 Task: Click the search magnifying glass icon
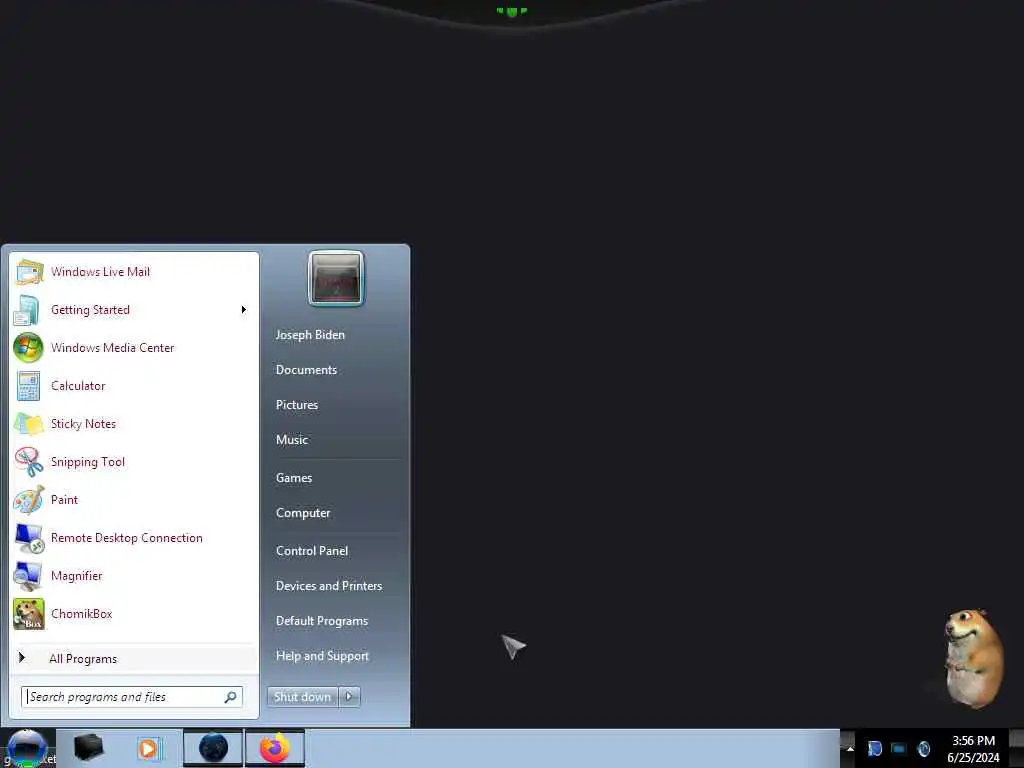[x=231, y=697]
